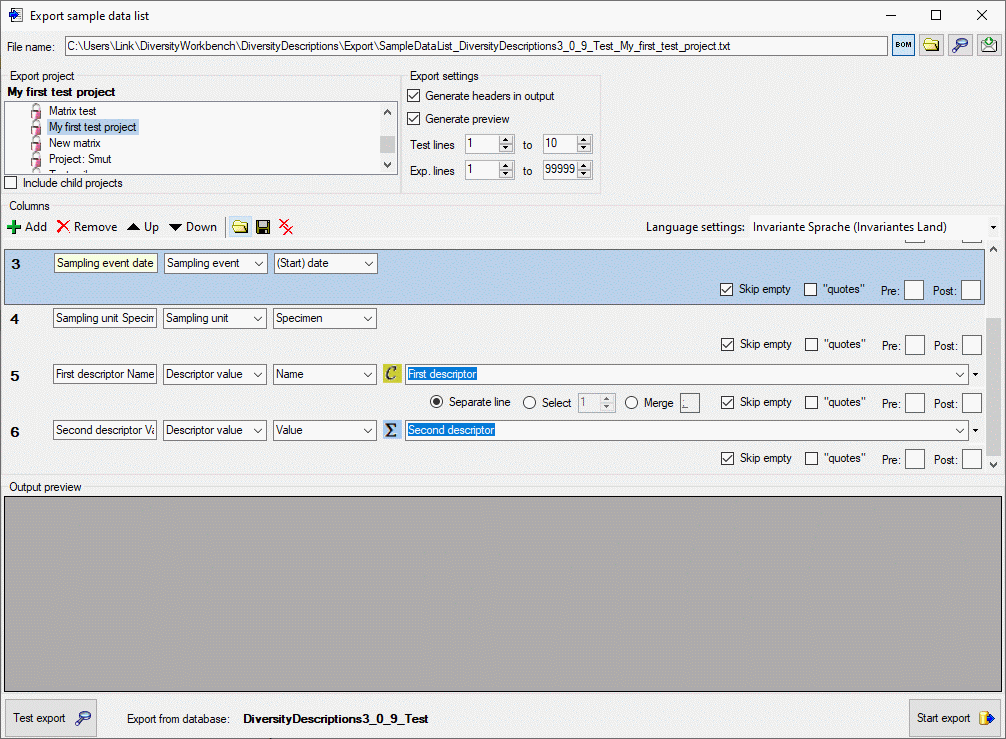Toggle the Generate preview checkbox
The height and width of the screenshot is (739, 1006).
tap(414, 119)
